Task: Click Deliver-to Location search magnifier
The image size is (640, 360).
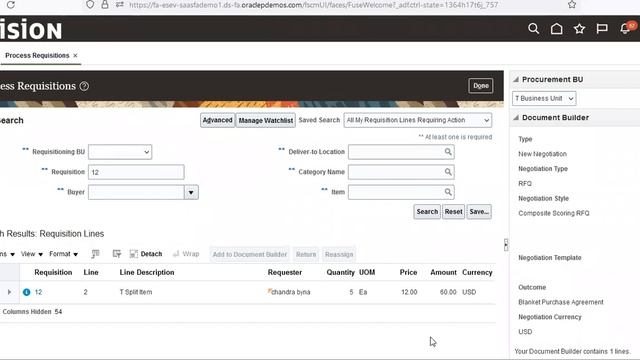Action: coord(448,152)
